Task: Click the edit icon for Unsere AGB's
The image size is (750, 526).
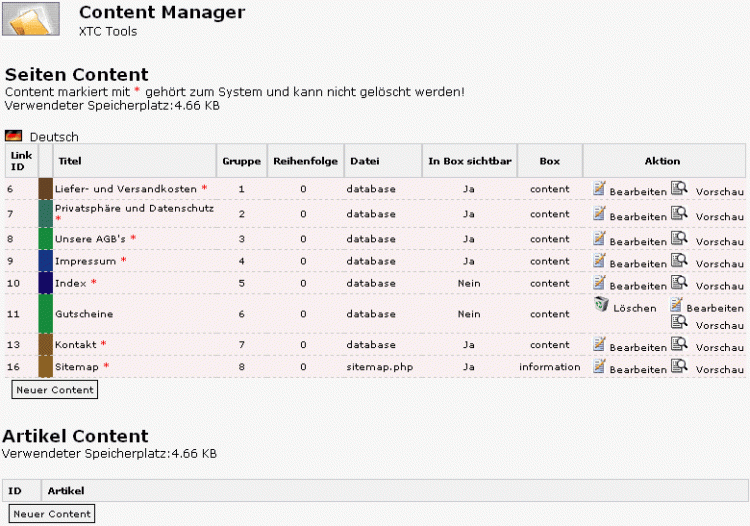Action: 599,237
